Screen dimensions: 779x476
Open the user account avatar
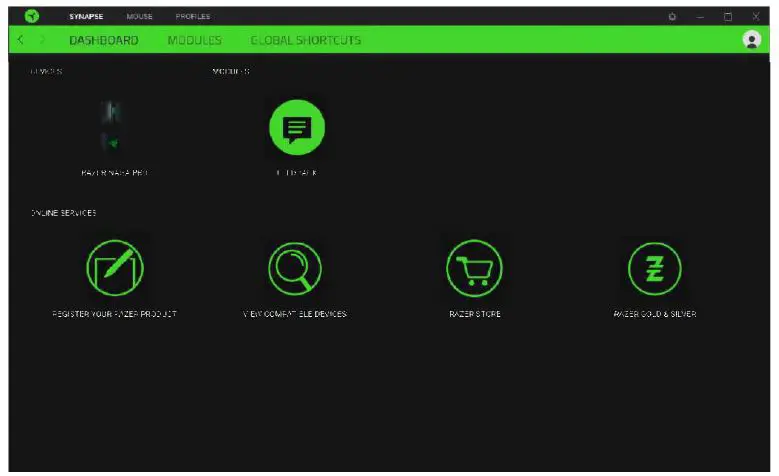click(752, 40)
